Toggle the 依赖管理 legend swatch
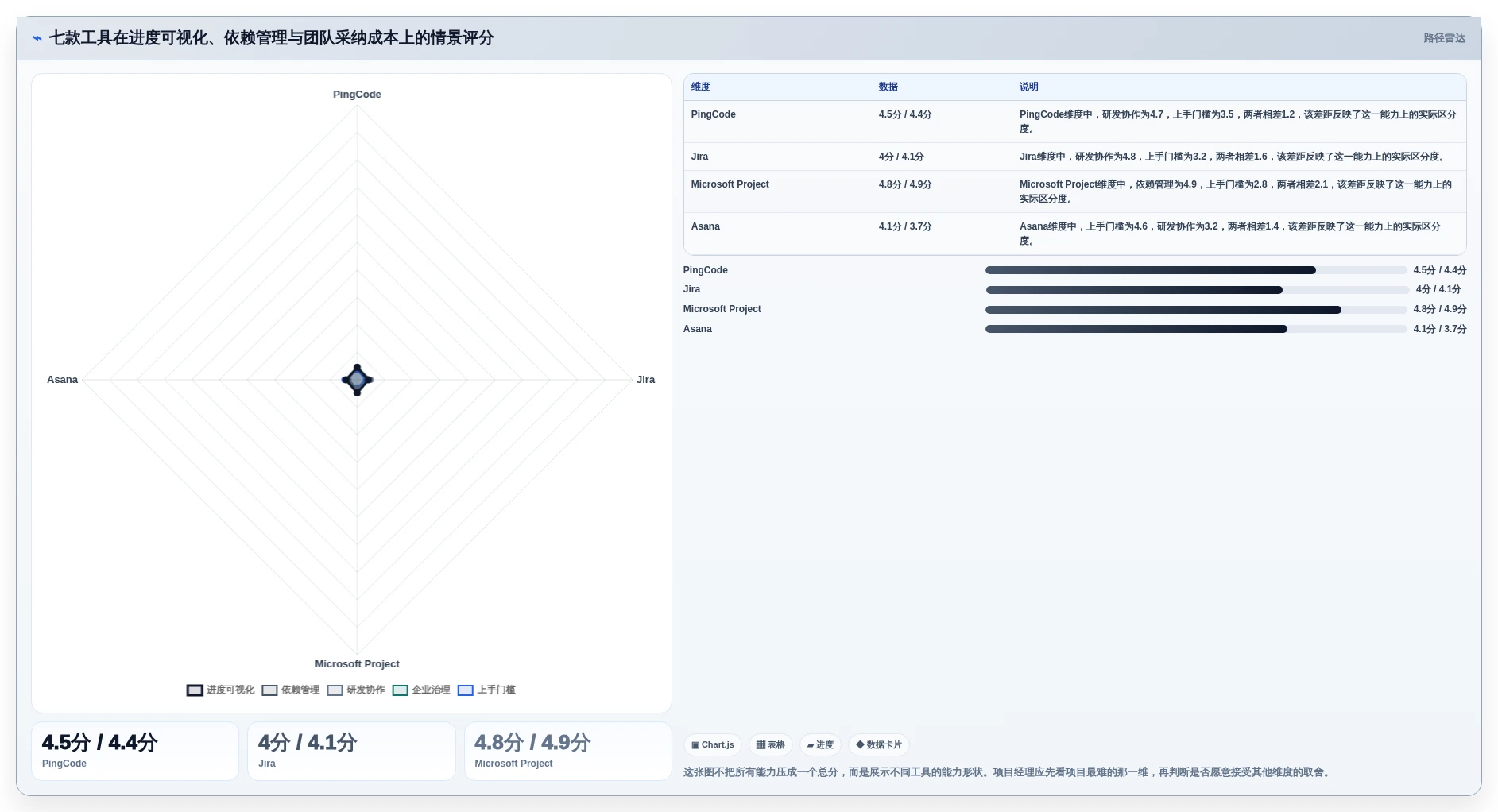The height and width of the screenshot is (812, 1498). (269, 690)
